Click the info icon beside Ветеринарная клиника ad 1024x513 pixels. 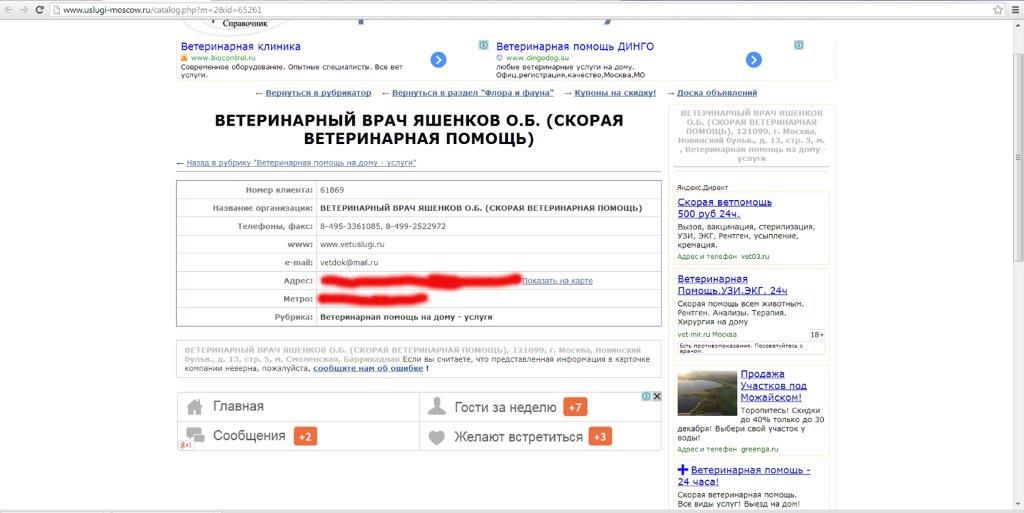(x=483, y=45)
